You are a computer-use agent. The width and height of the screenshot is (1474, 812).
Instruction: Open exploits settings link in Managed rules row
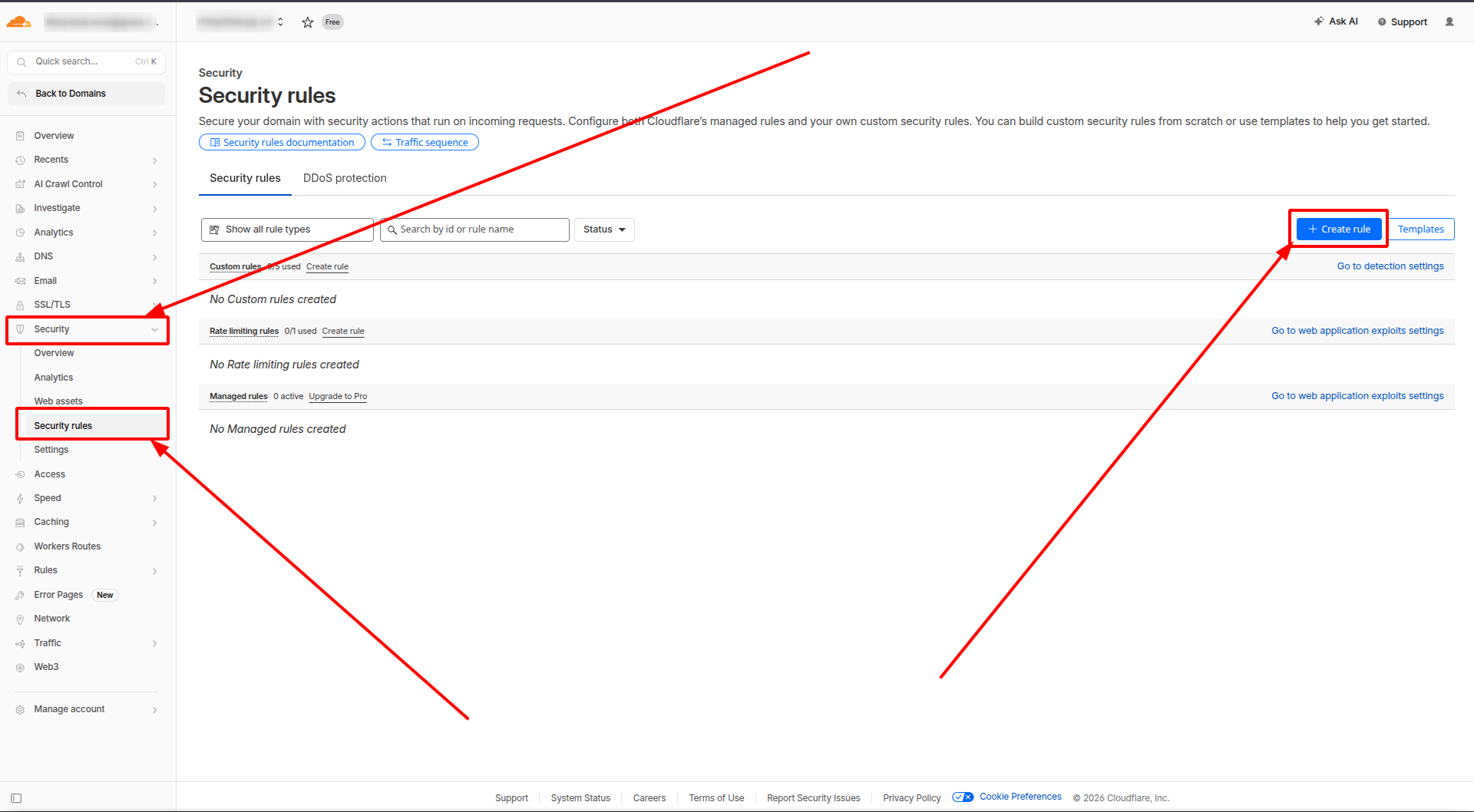(x=1357, y=396)
